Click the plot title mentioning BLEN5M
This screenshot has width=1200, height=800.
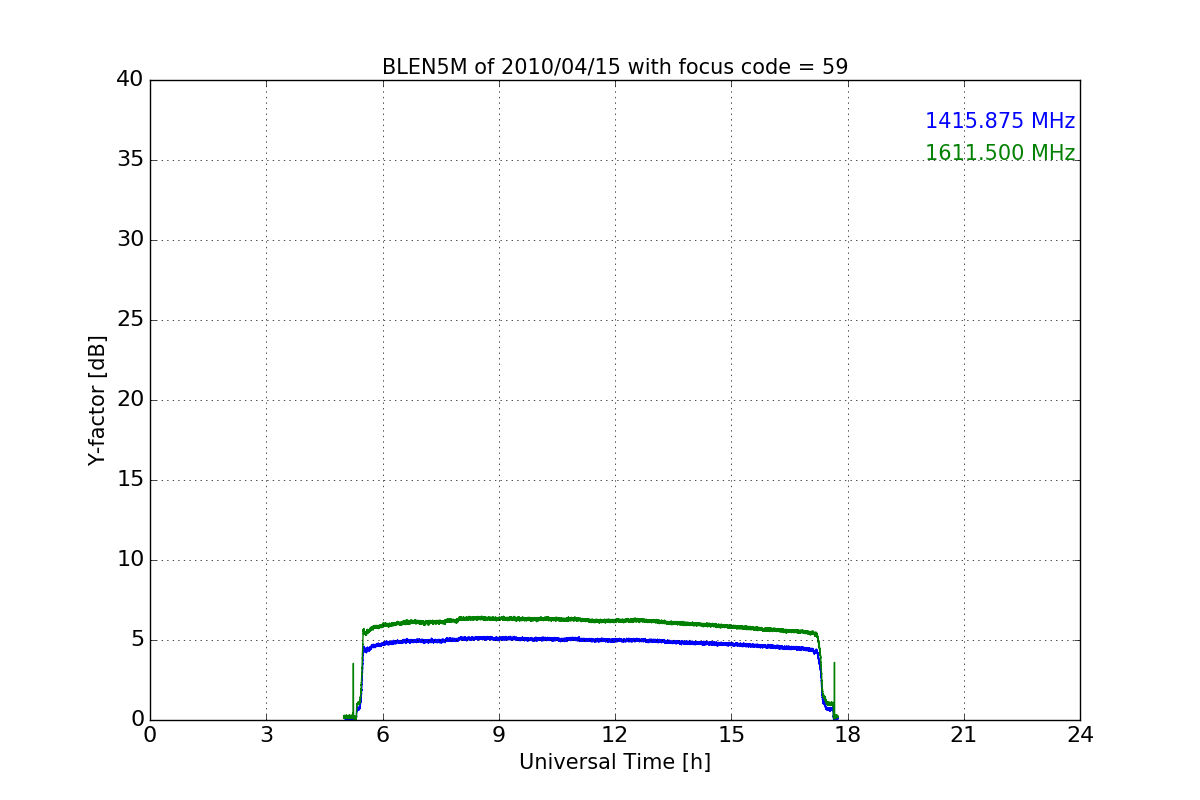(x=615, y=67)
